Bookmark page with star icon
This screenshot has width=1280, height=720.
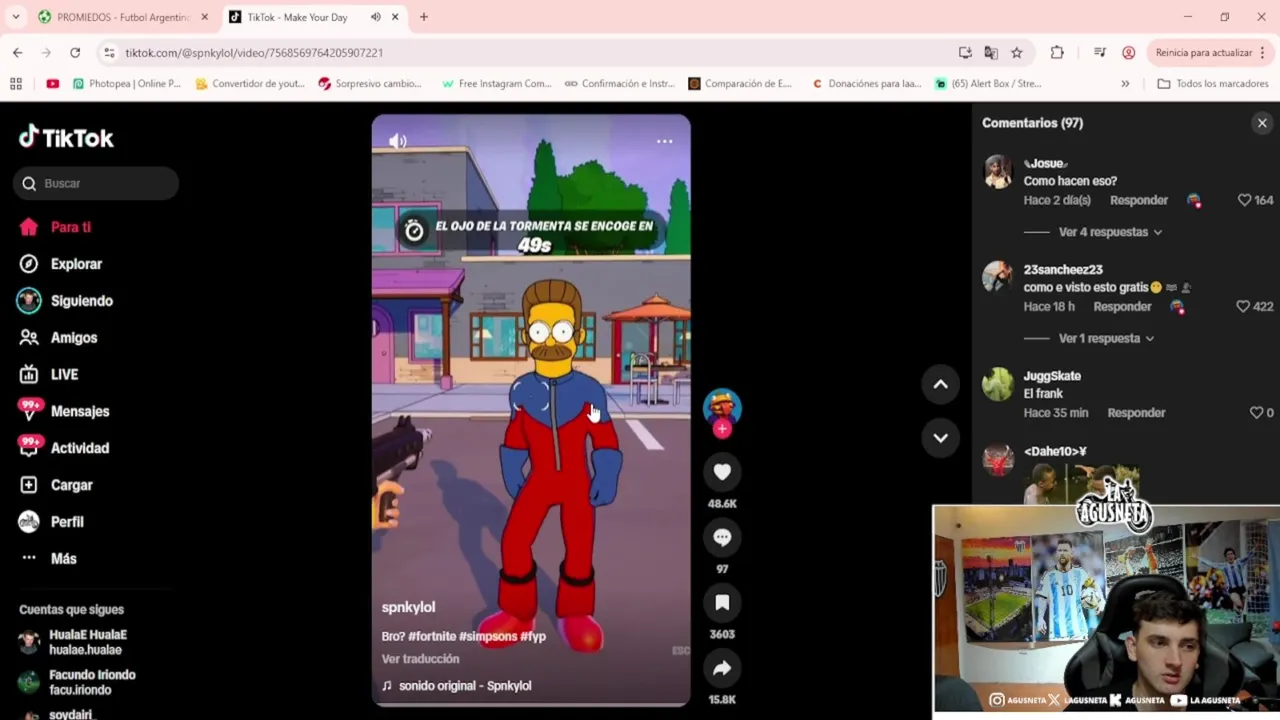pos(1017,52)
